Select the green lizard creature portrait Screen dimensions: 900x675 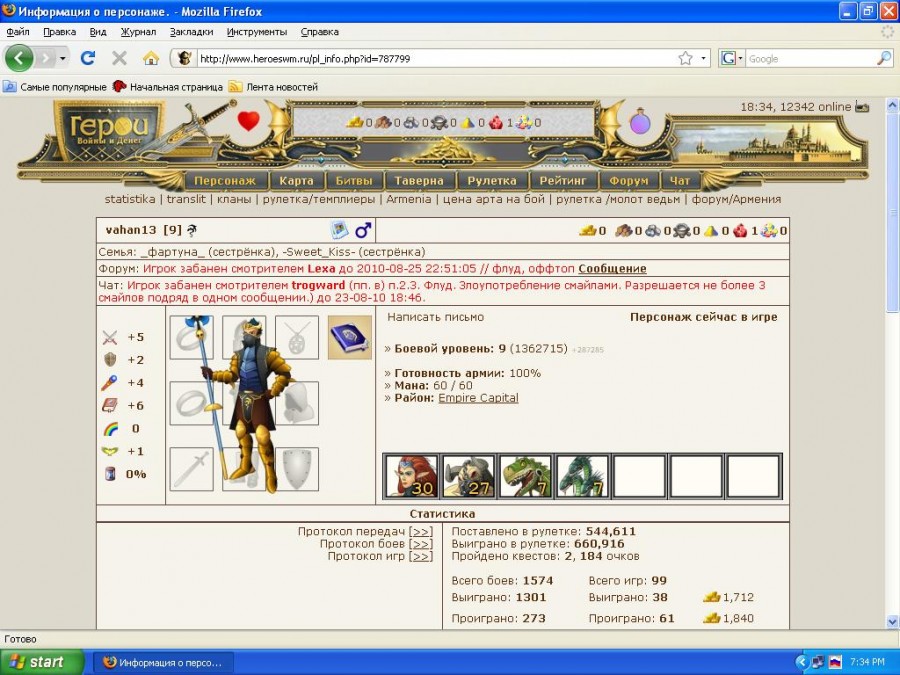(x=525, y=476)
